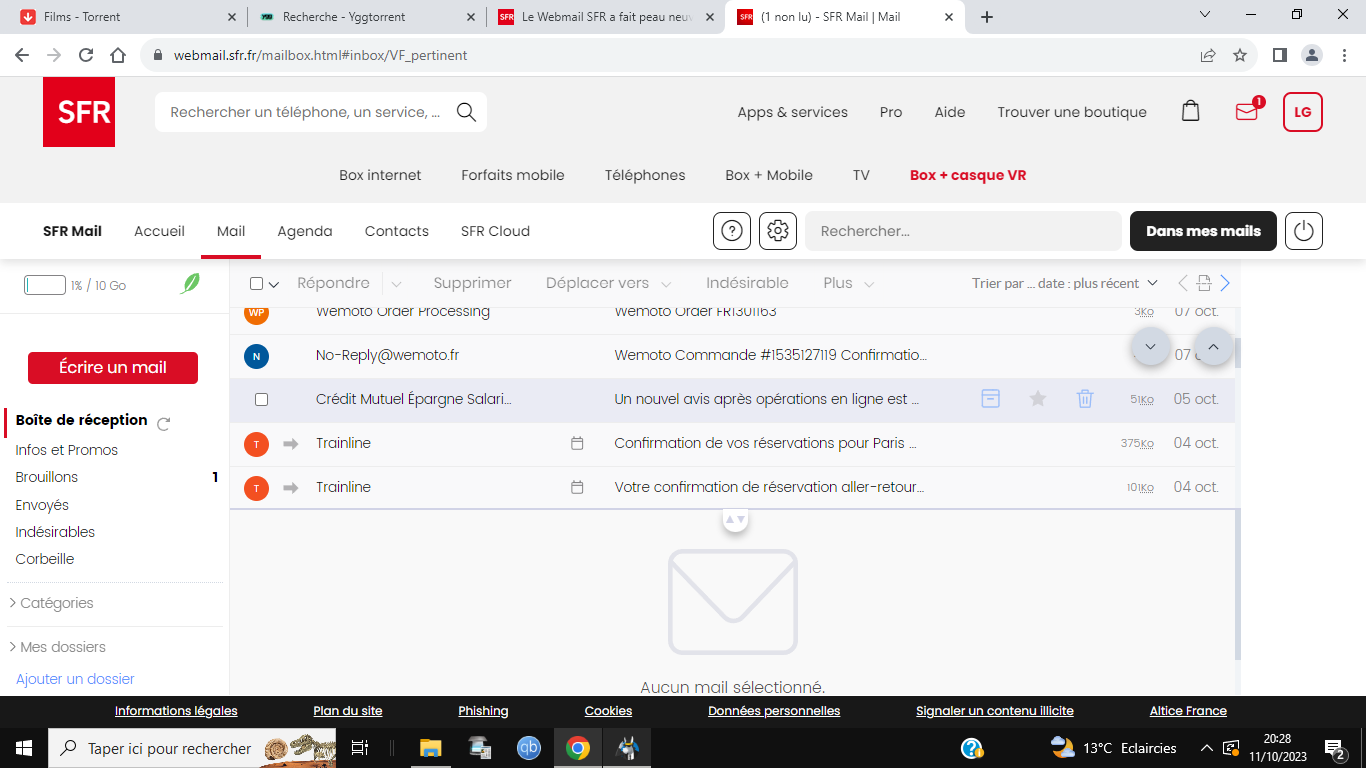
Task: Refresh the Boîte de réception folder
Action: (x=164, y=423)
